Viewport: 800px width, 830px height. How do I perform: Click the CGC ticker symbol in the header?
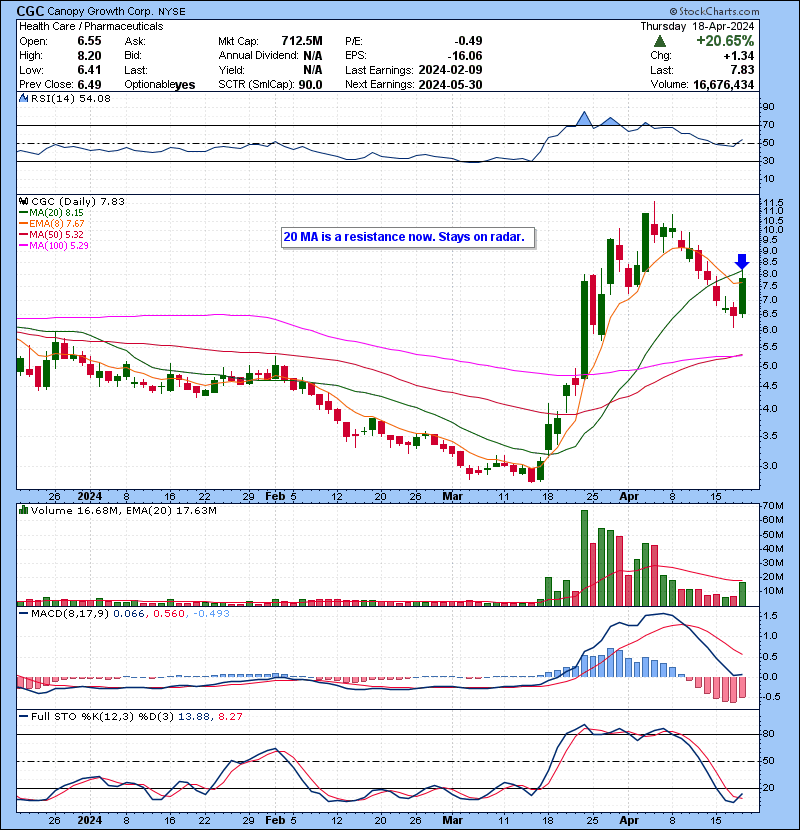point(30,11)
